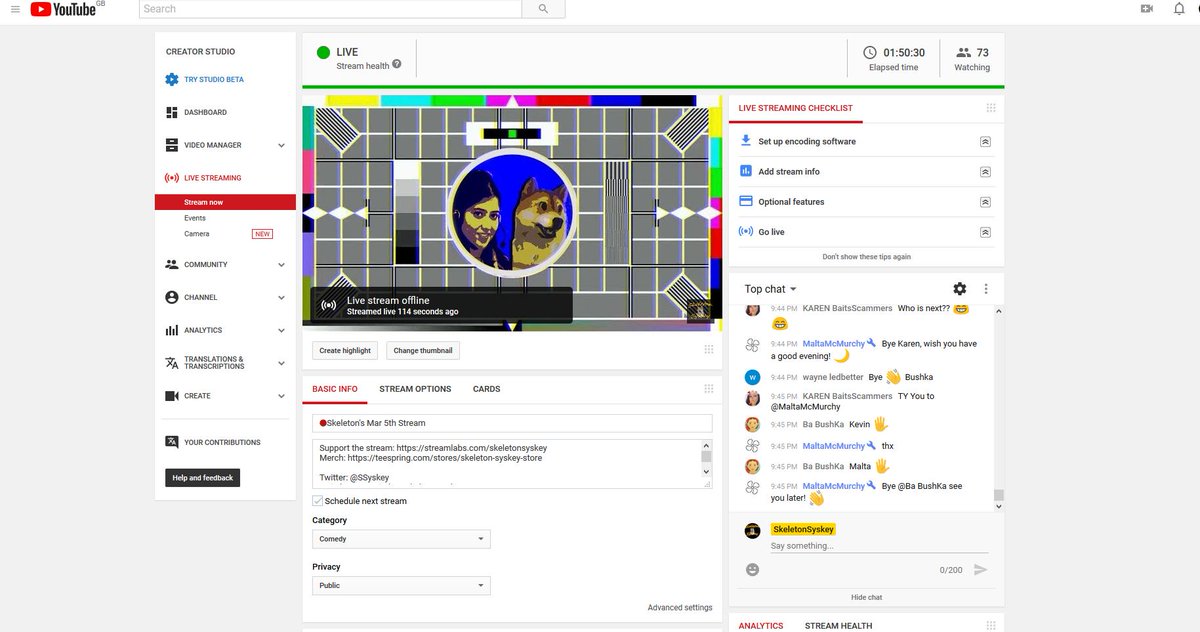This screenshot has width=1200, height=632.
Task: Click the Translations & Transcriptions icon
Action: point(172,363)
